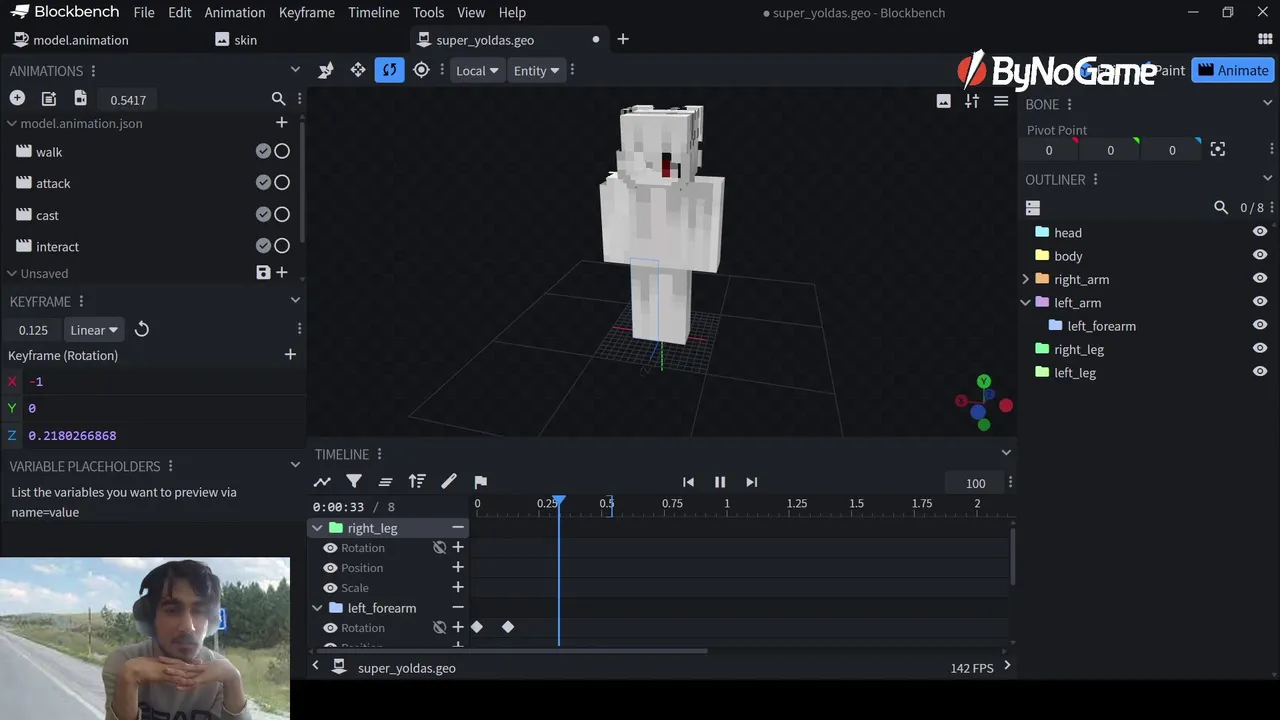The width and height of the screenshot is (1280, 720).
Task: Edit the timeline zoom value 100
Action: tap(976, 483)
